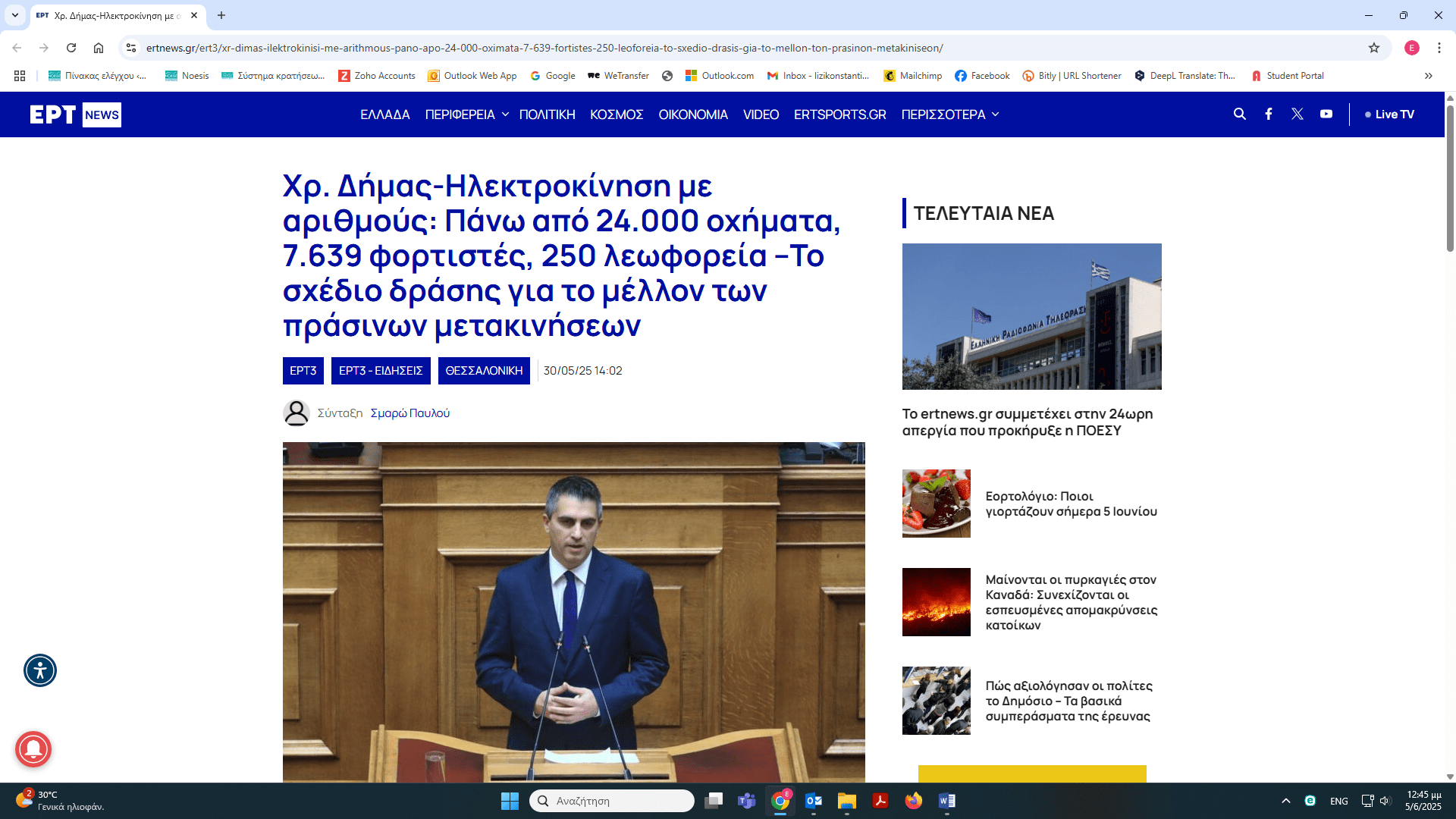Bookmark this page with the star icon

[x=1374, y=48]
